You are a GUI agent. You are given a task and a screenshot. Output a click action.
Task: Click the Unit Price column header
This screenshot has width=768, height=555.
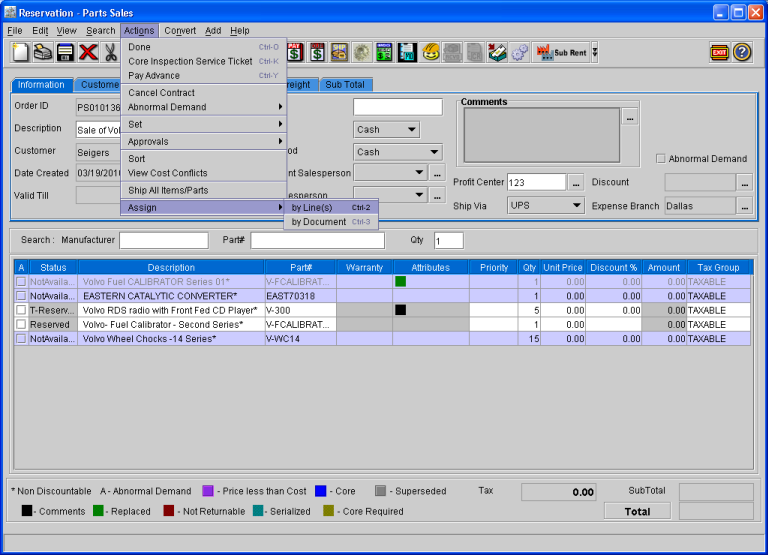click(563, 267)
